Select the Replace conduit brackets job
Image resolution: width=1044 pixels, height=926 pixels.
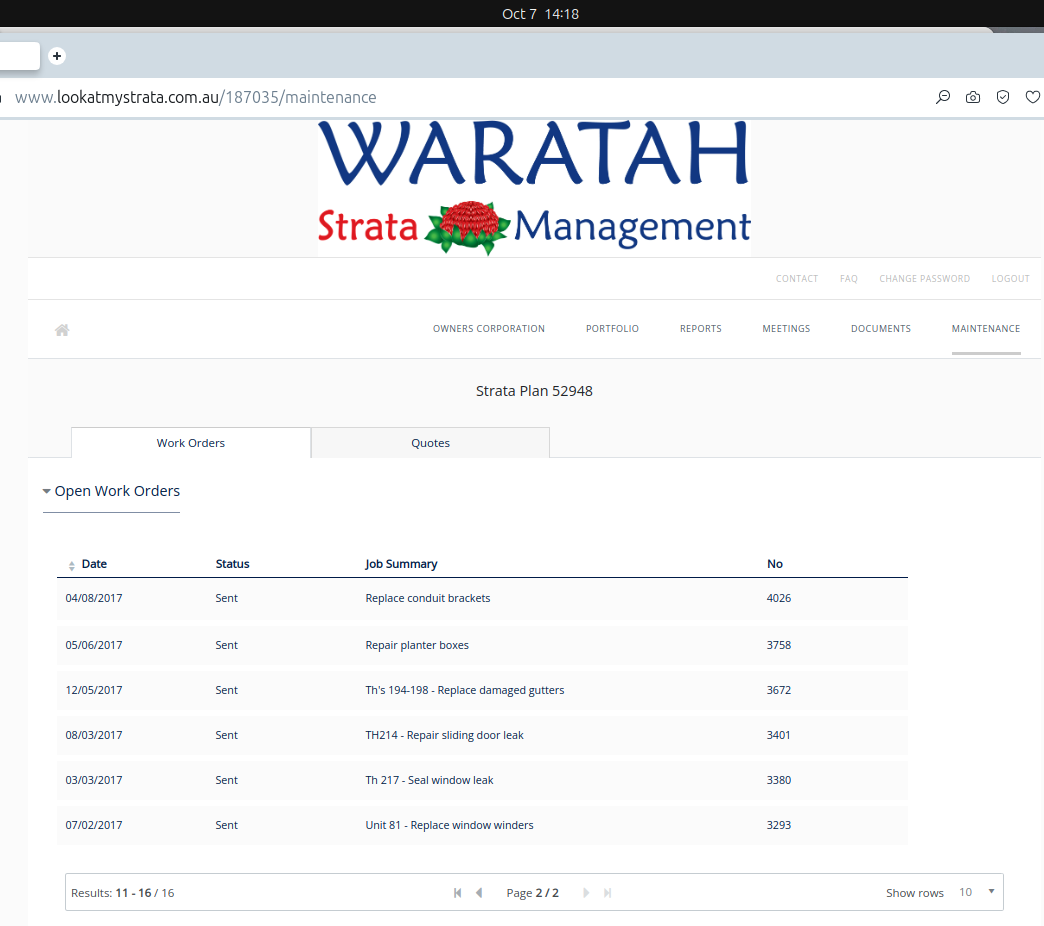tap(428, 598)
